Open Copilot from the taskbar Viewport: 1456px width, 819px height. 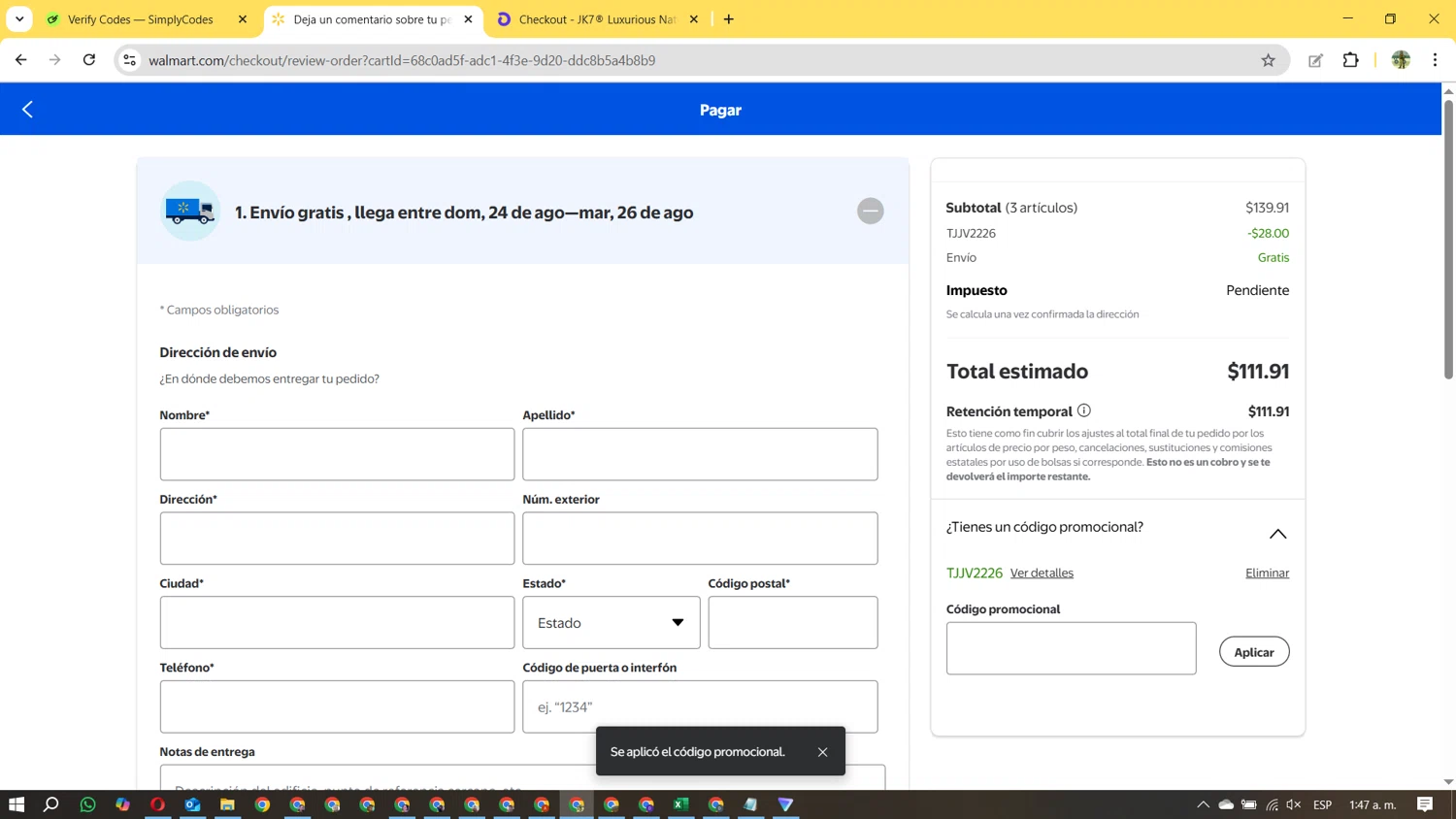click(122, 804)
